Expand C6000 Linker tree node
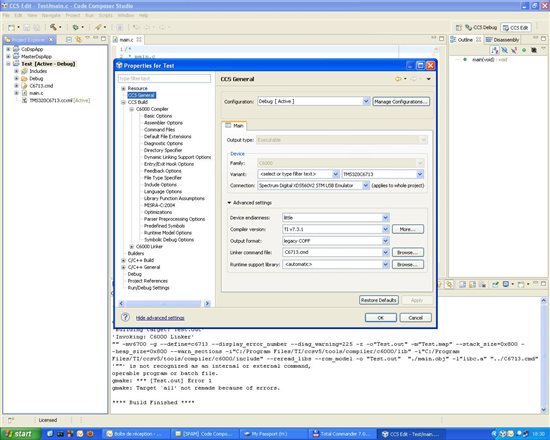 tap(132, 247)
